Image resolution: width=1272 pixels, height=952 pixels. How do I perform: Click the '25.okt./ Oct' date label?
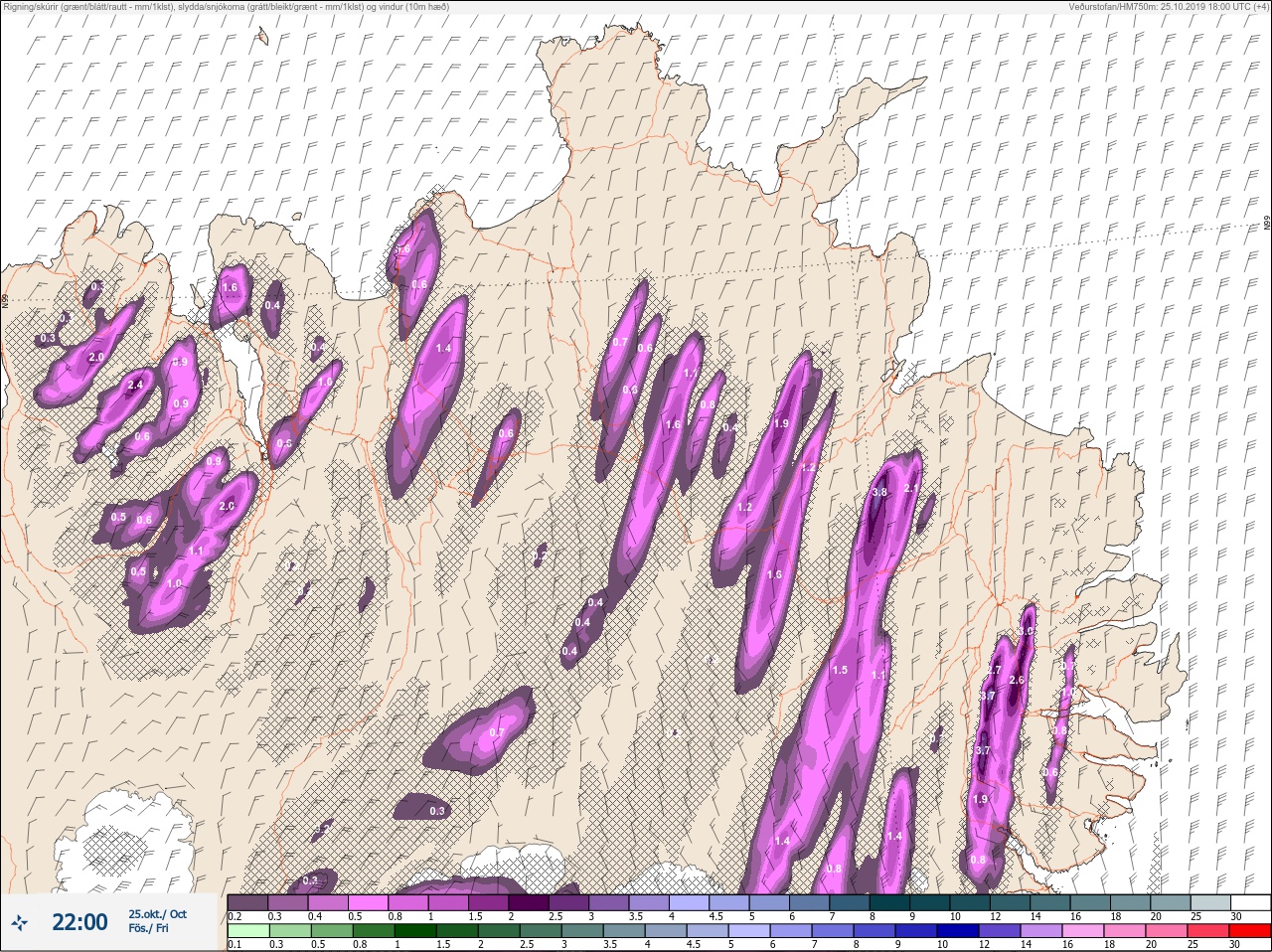(156, 913)
